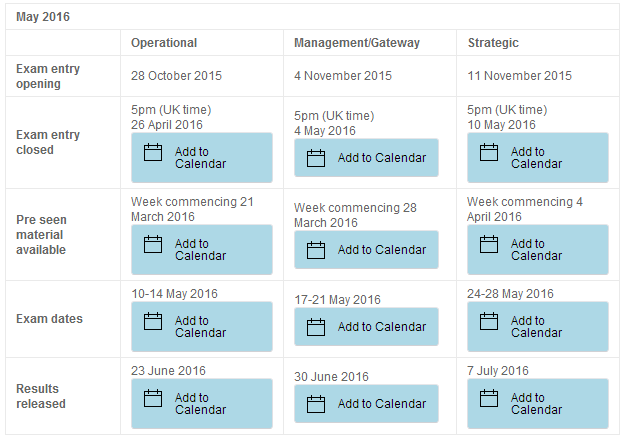The image size is (628, 439).
Task: Select the Strategic column header
Action: coord(493,43)
